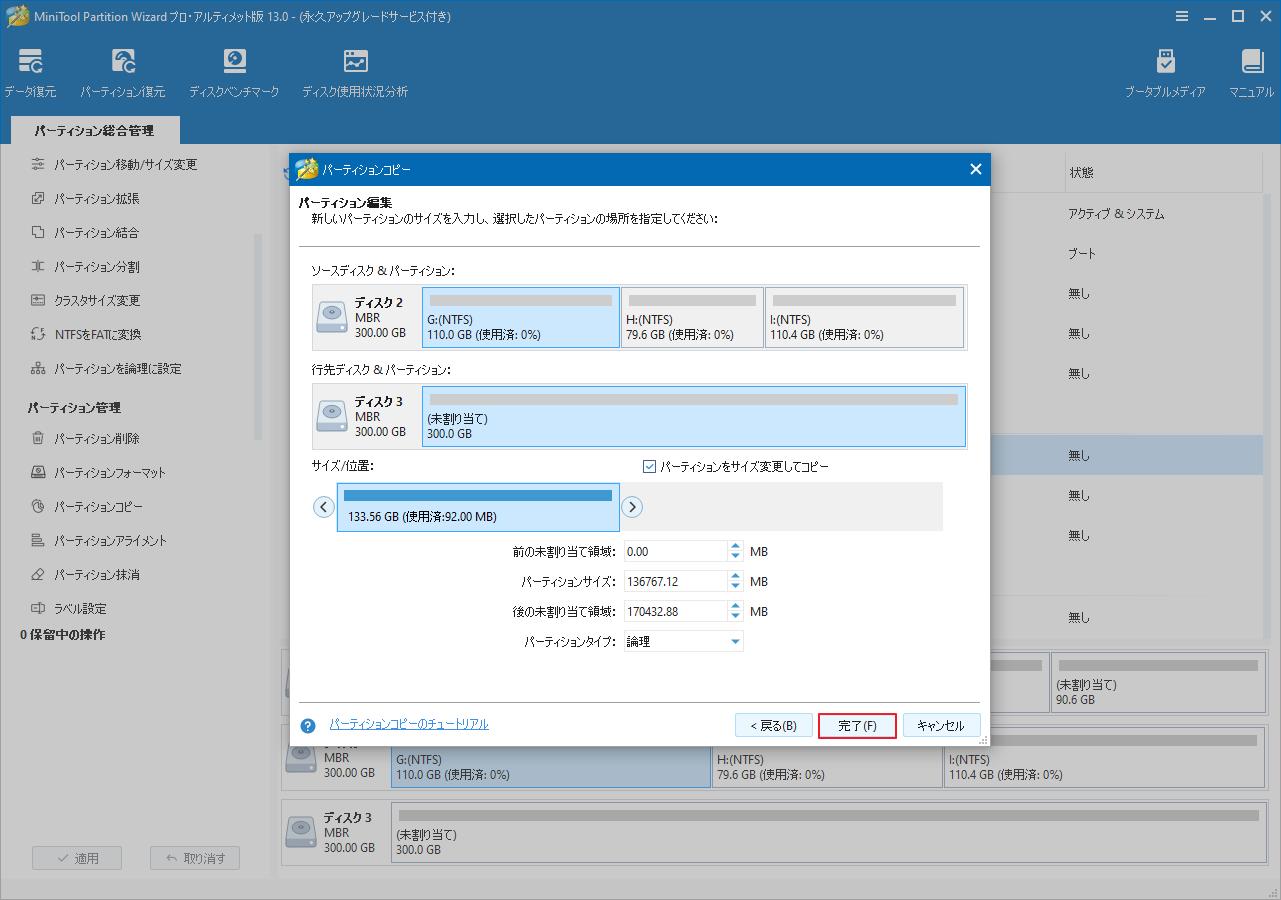Switch to the パーティション総合管理 tab
The image size is (1281, 900).
tap(94, 130)
